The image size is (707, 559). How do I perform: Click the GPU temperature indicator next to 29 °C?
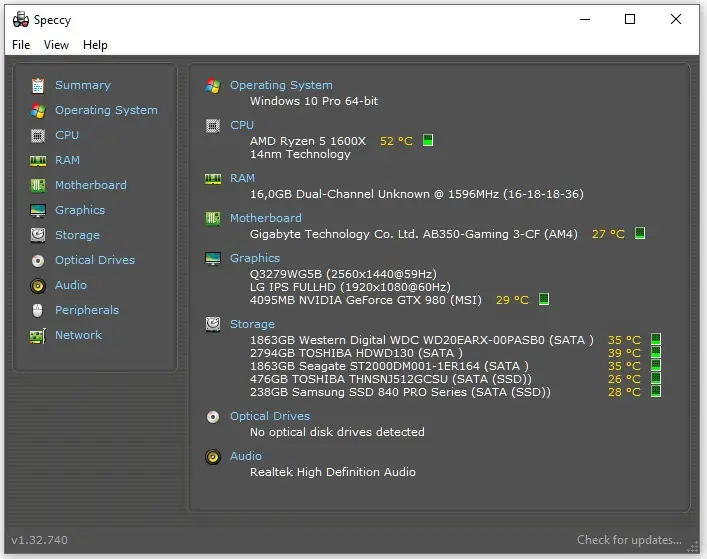544,299
